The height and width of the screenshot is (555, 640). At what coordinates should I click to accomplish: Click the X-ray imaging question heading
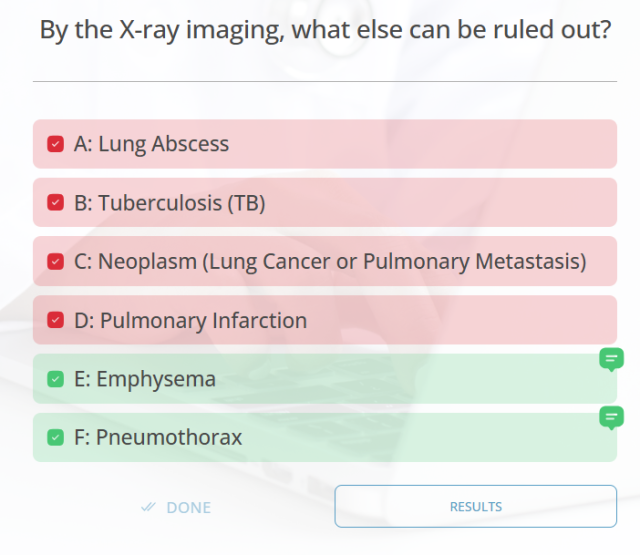tap(325, 29)
